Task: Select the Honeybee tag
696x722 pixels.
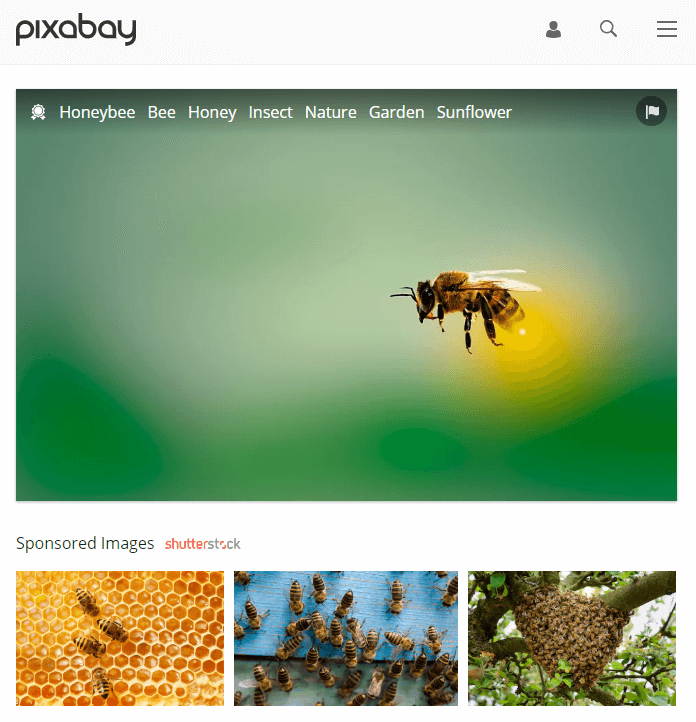Action: point(97,112)
